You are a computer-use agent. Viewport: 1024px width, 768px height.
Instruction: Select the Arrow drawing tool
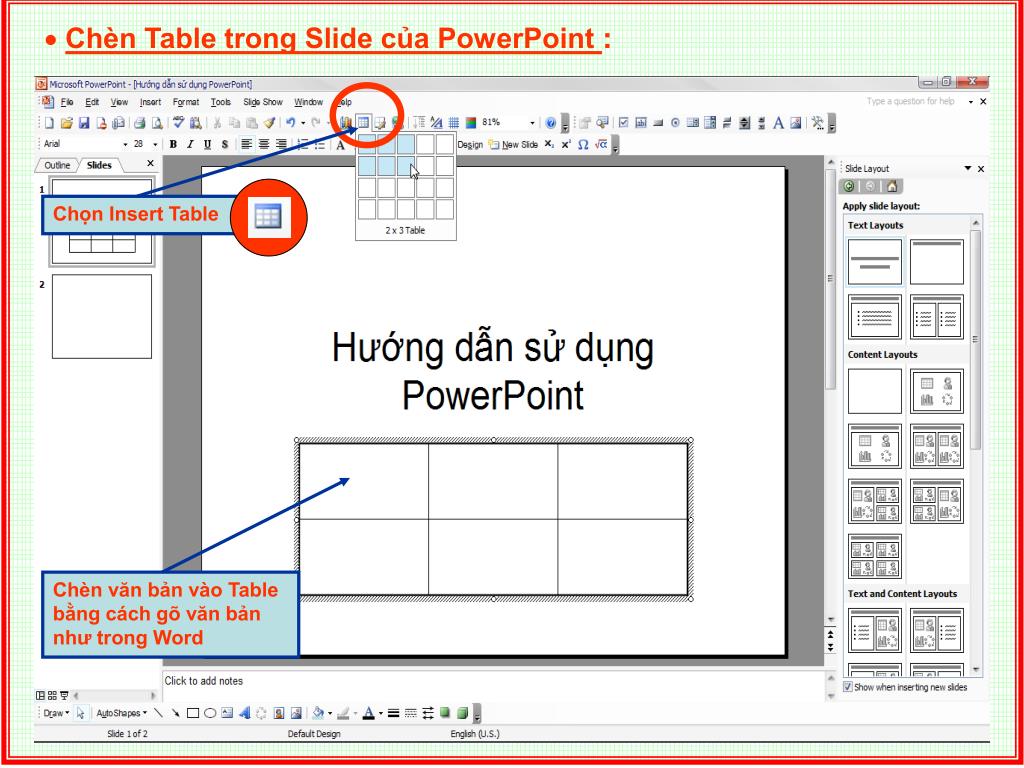tap(175, 713)
